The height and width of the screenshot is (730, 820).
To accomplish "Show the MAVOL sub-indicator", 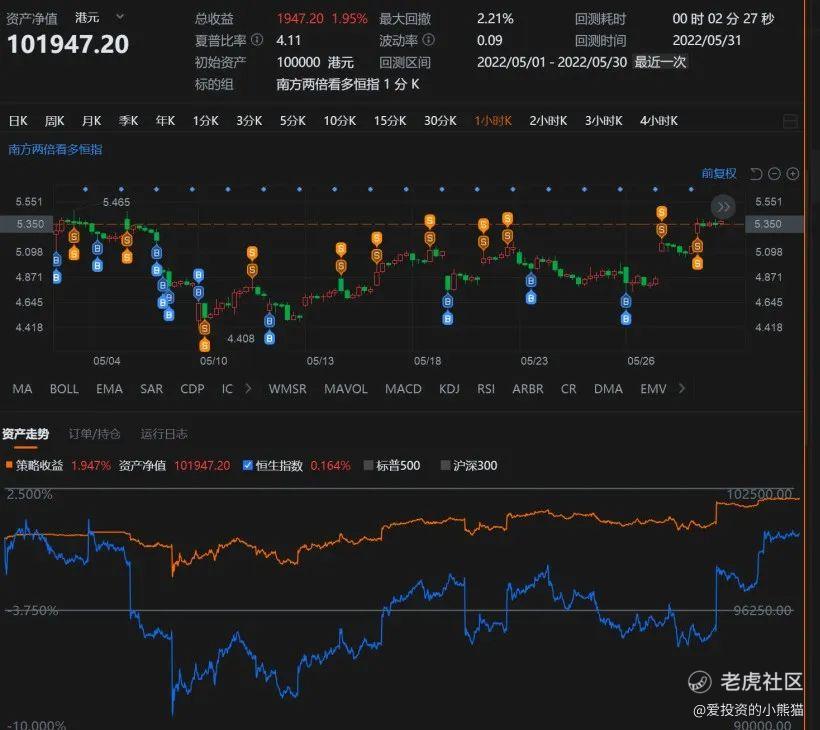I will pos(346,389).
